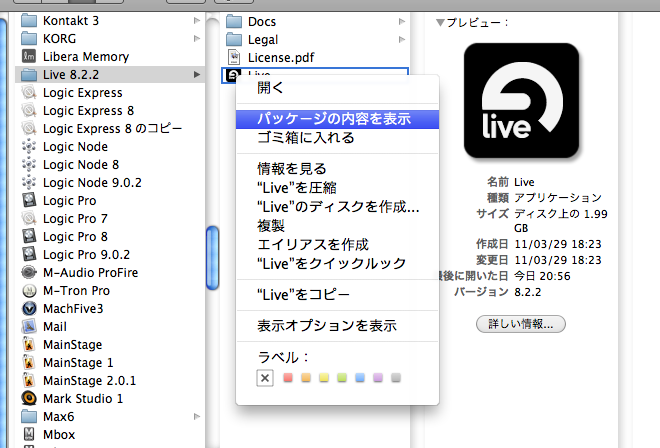Image resolution: width=660 pixels, height=448 pixels.
Task: Apply the yellow label color
Action: click(x=324, y=377)
